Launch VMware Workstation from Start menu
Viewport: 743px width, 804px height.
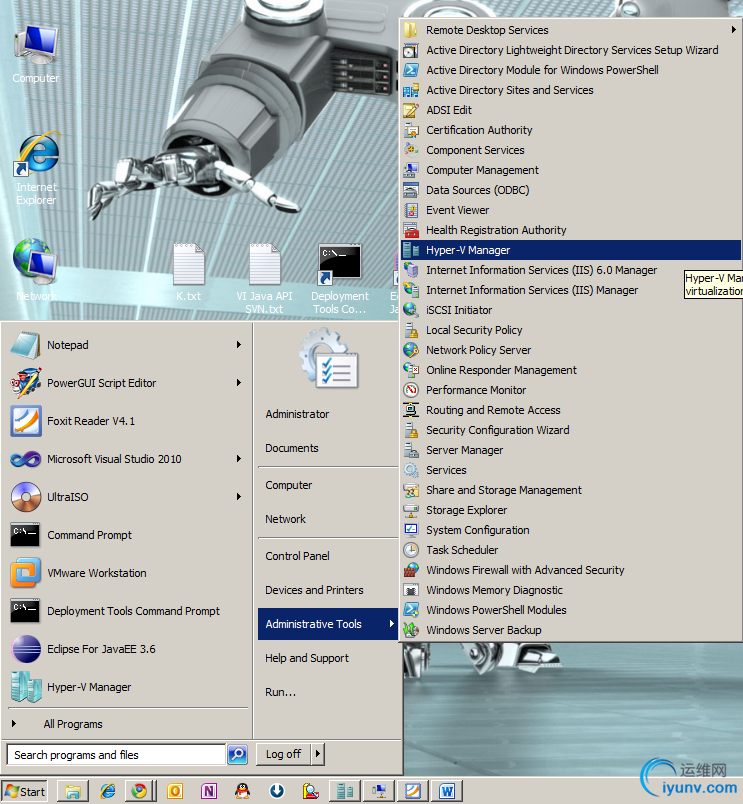tap(128, 572)
